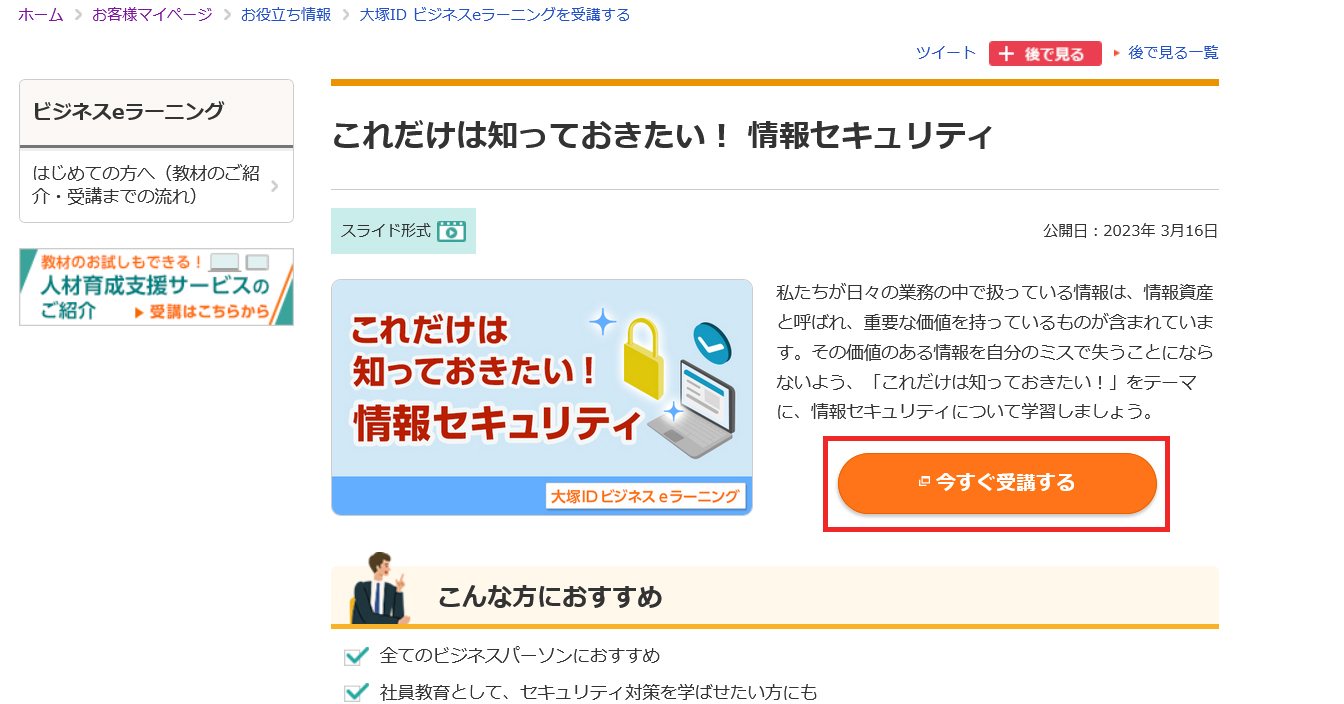Click the ホーム breadcrumb link
This screenshot has width=1344, height=704.
pyautogui.click(x=41, y=15)
